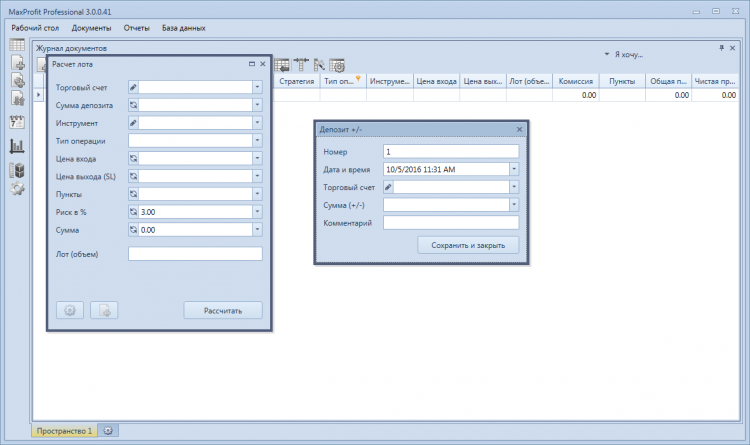Image resolution: width=750 pixels, height=445 pixels.
Task: Click the table settings gear toolbar icon
Action: [337, 65]
